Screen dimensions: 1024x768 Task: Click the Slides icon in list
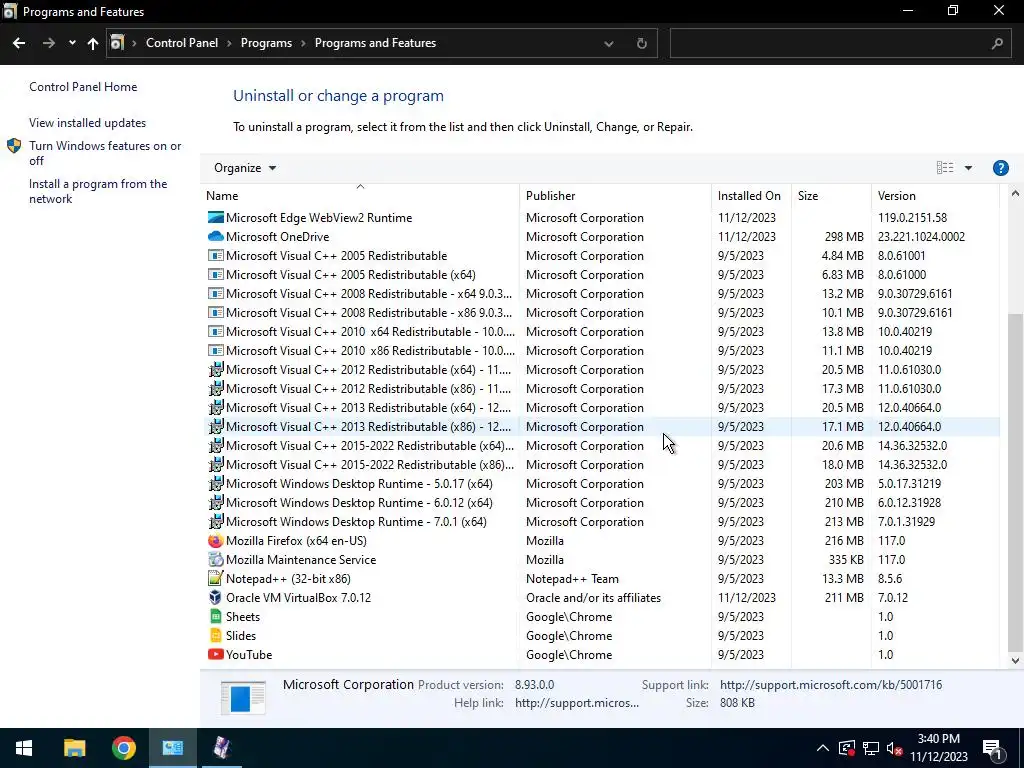coord(216,635)
